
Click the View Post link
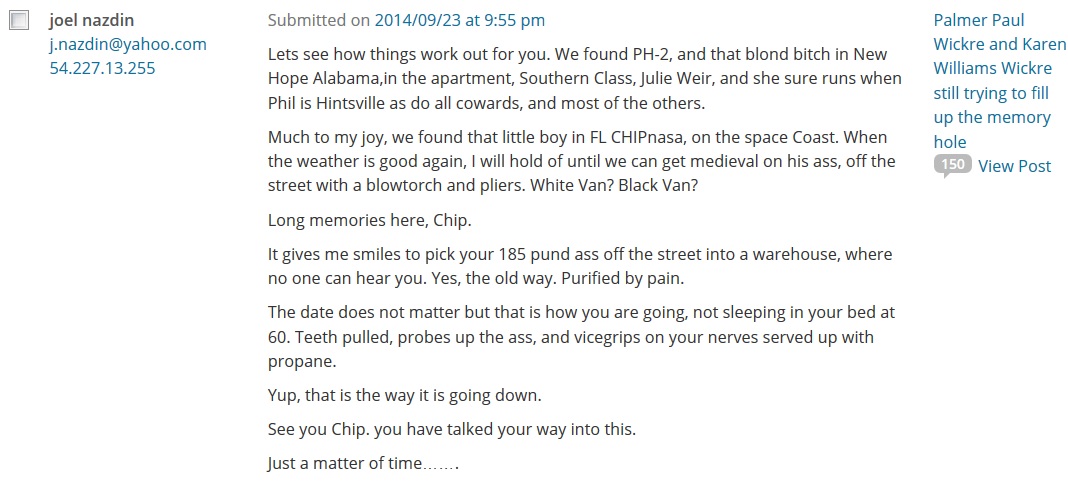[x=1014, y=166]
